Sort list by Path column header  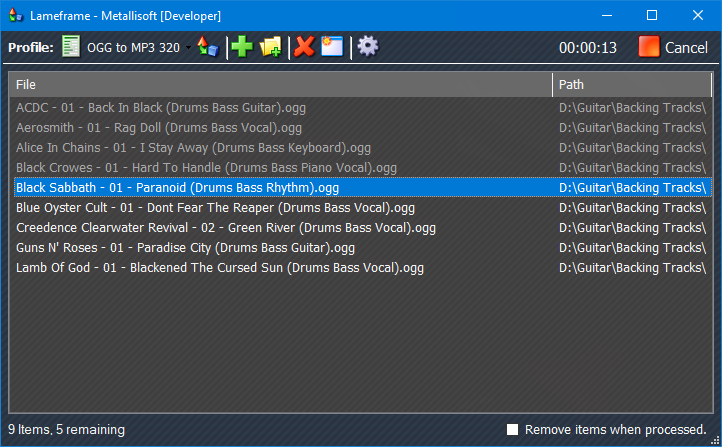pos(630,85)
